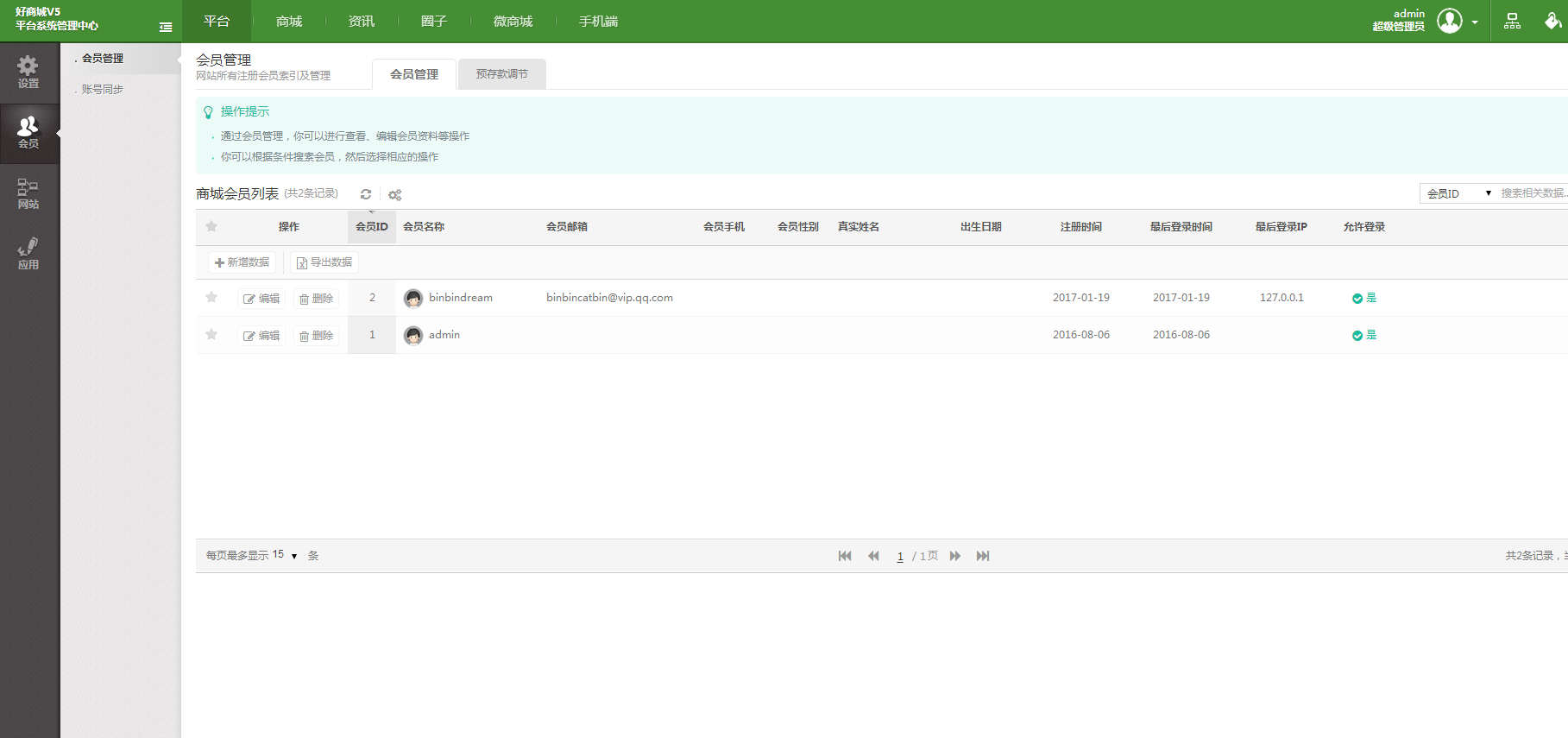The image size is (1568, 738).
Task: Select the 预存款调节 tab
Action: point(502,74)
